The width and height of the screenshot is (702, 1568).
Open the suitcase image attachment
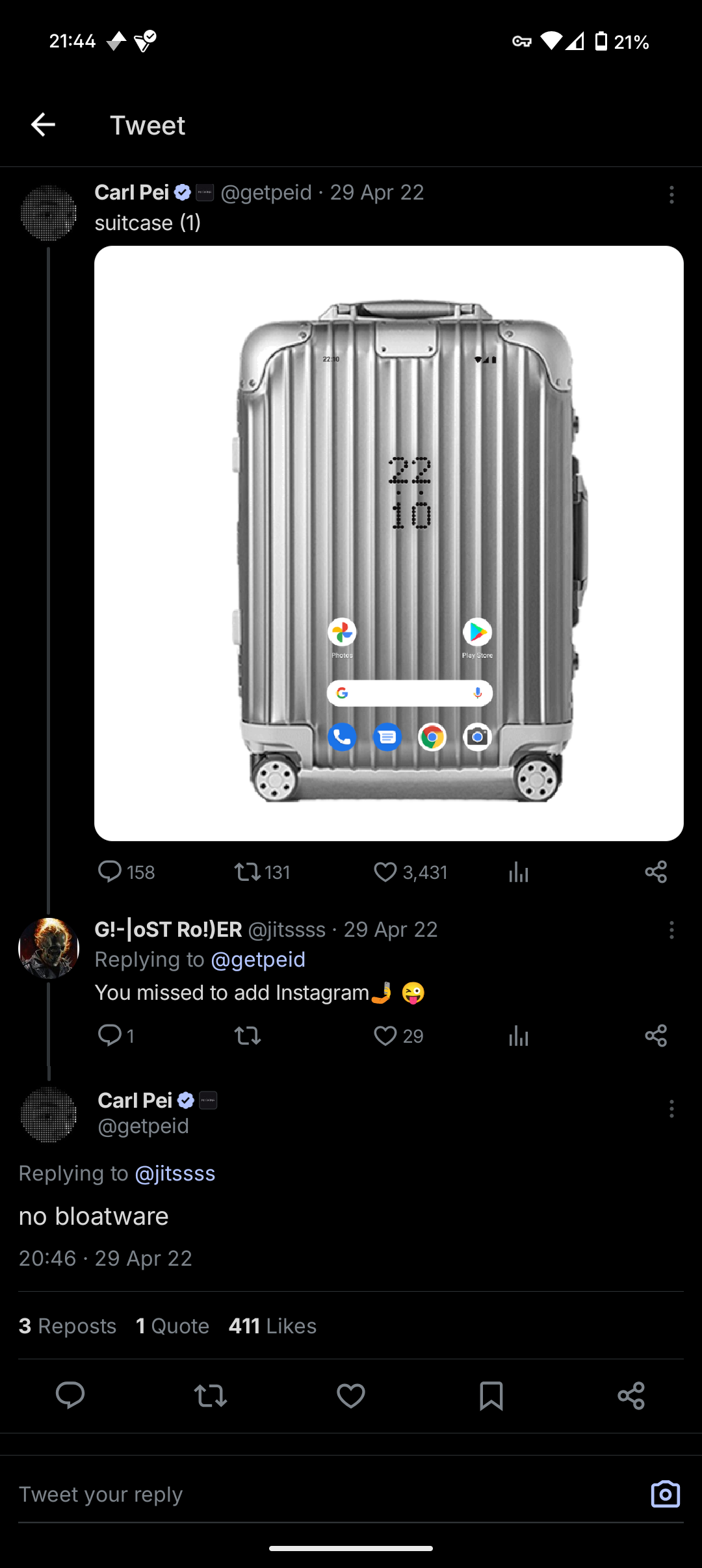pyautogui.click(x=389, y=543)
